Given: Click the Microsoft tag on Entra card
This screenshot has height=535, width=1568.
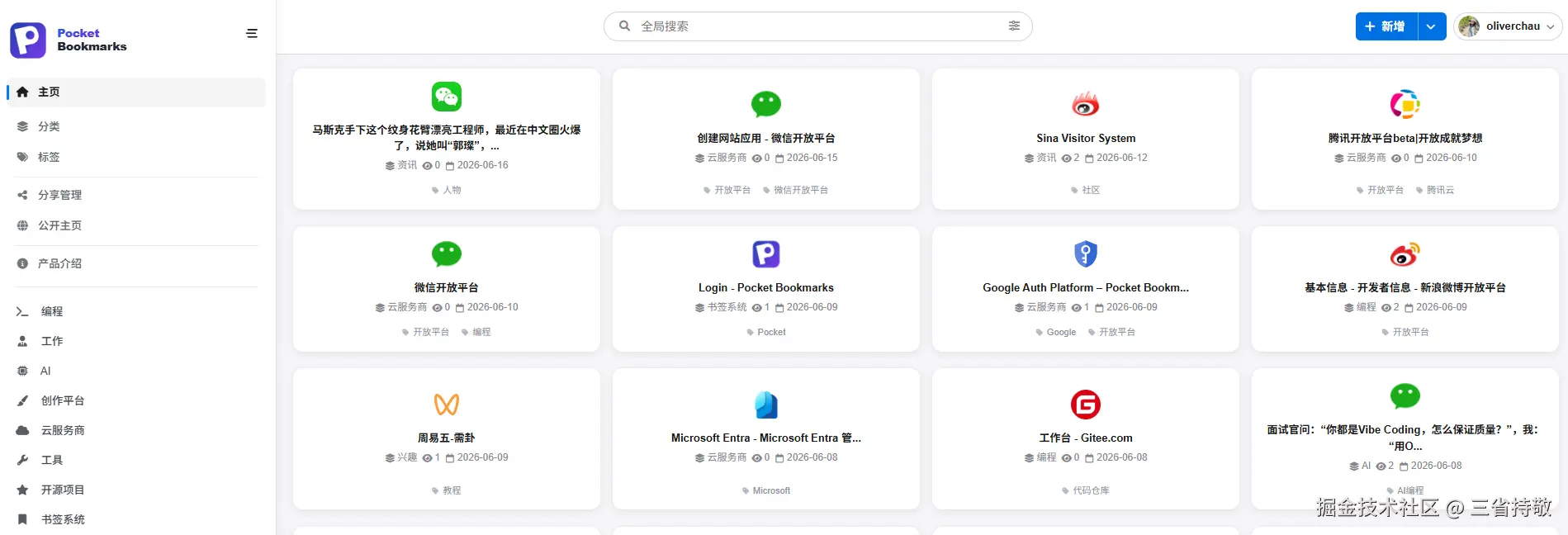Looking at the screenshot, I should coord(766,490).
